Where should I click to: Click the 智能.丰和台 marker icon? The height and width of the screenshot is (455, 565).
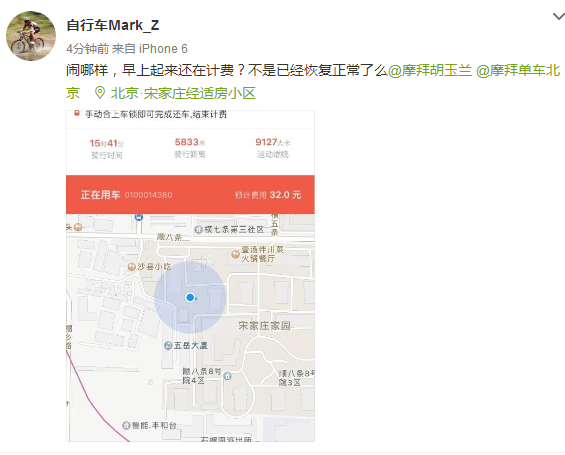(x=126, y=425)
